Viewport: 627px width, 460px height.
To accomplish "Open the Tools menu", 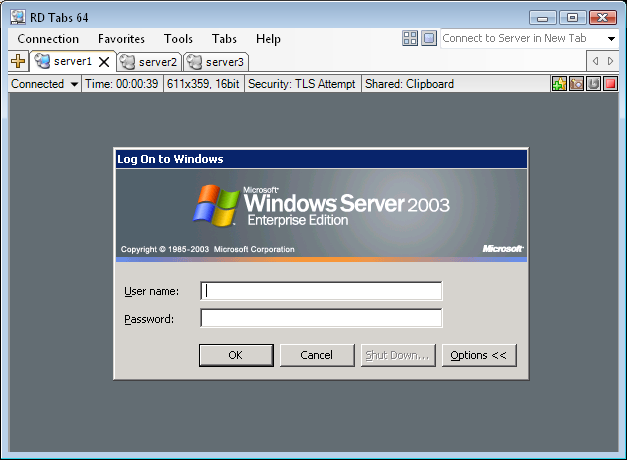I will [178, 39].
